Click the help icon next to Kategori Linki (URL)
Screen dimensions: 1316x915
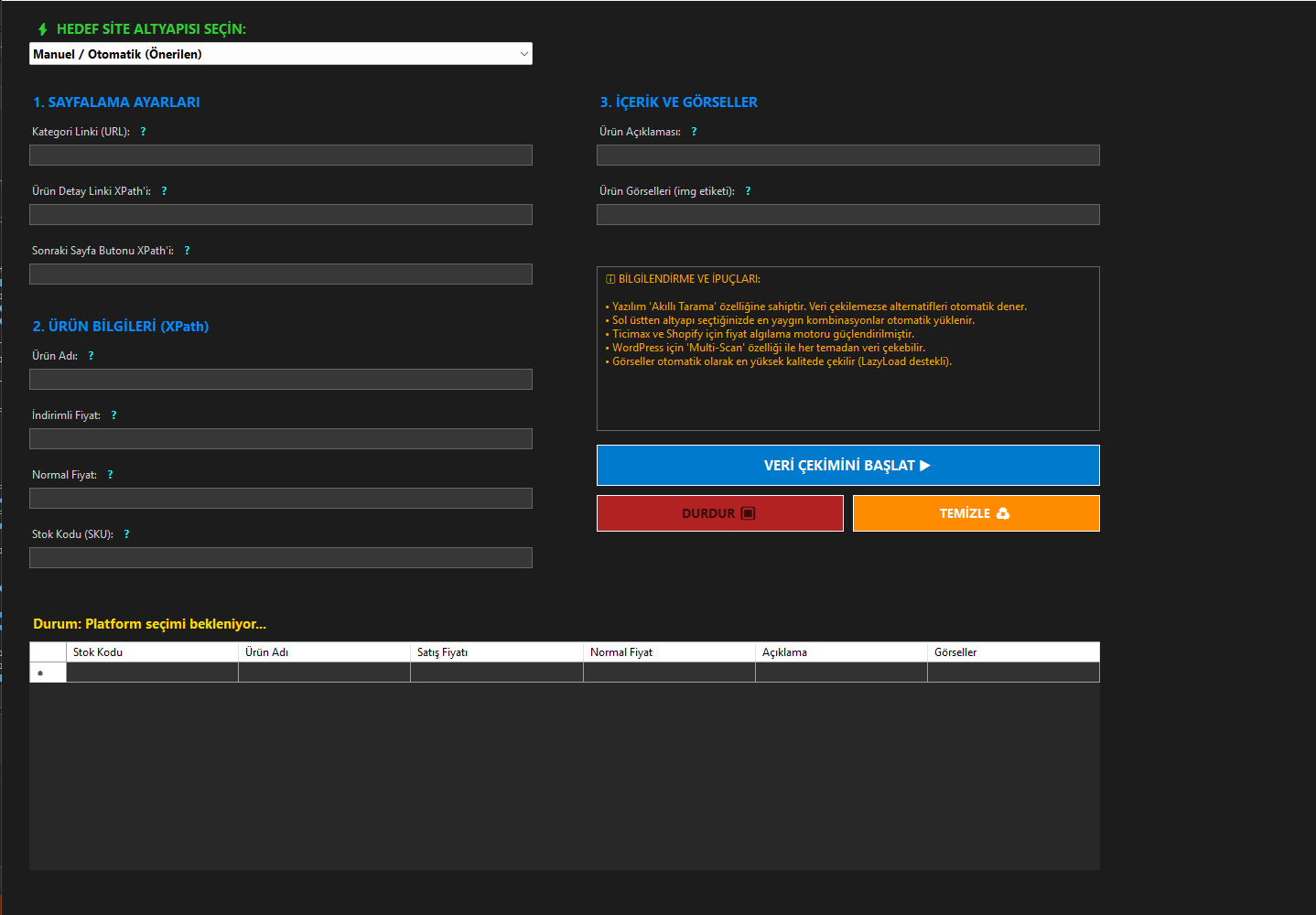[143, 132]
